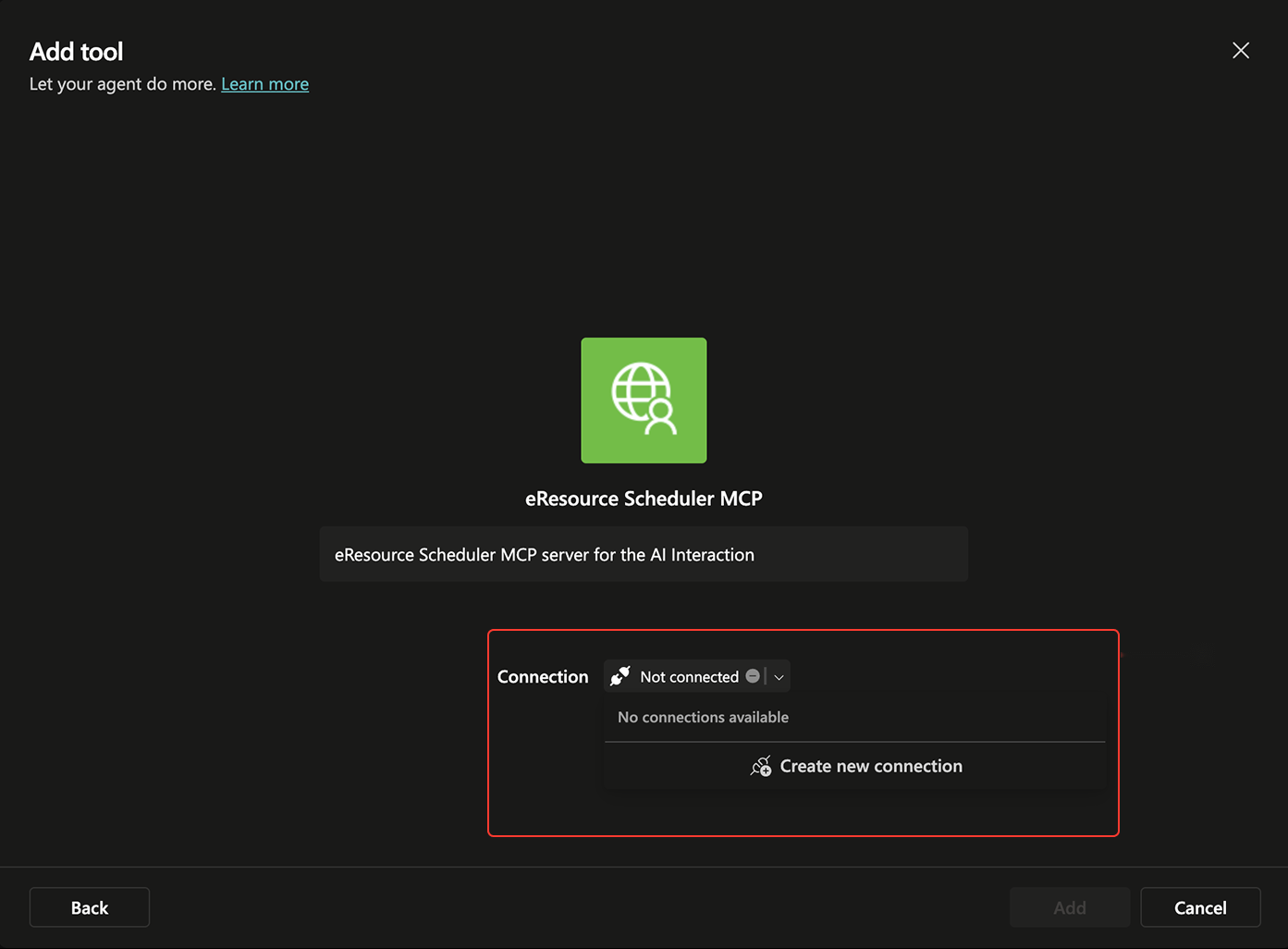The width and height of the screenshot is (1288, 949).
Task: Click the MCP server description box
Action: point(644,554)
